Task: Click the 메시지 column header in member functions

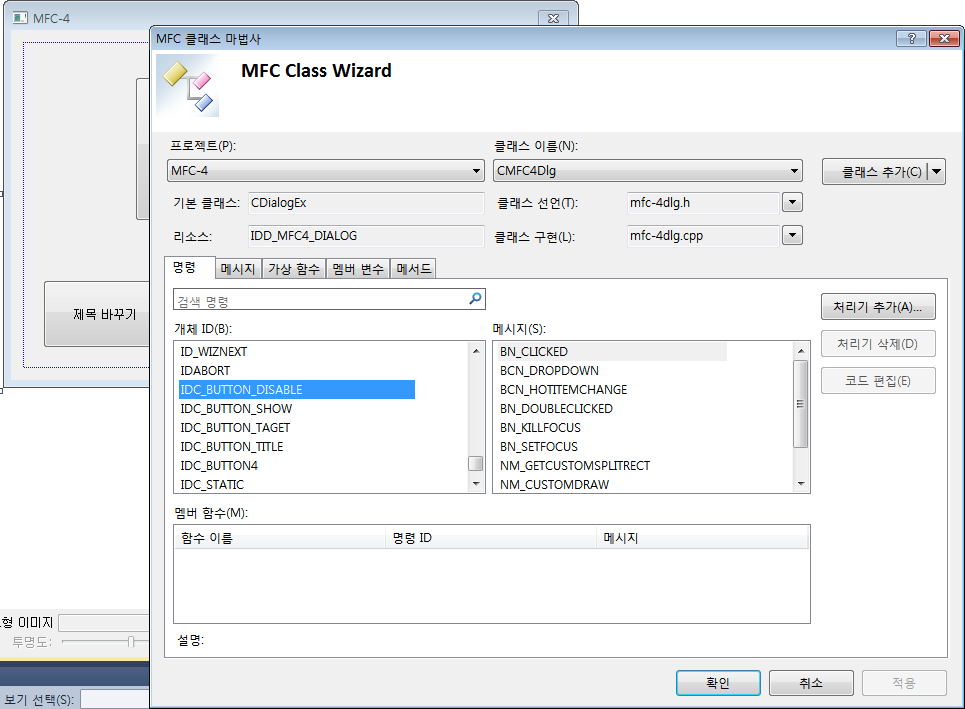Action: pos(702,538)
